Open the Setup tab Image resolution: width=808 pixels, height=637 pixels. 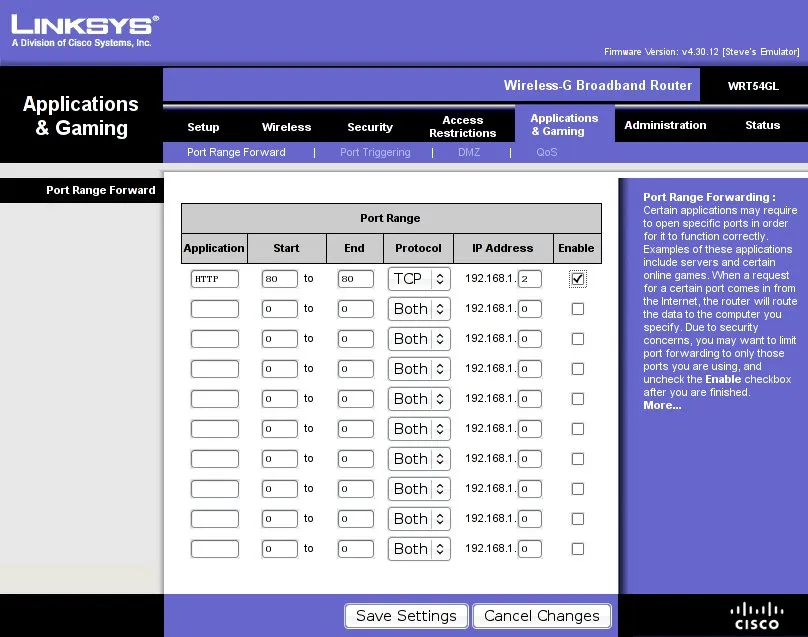(203, 127)
